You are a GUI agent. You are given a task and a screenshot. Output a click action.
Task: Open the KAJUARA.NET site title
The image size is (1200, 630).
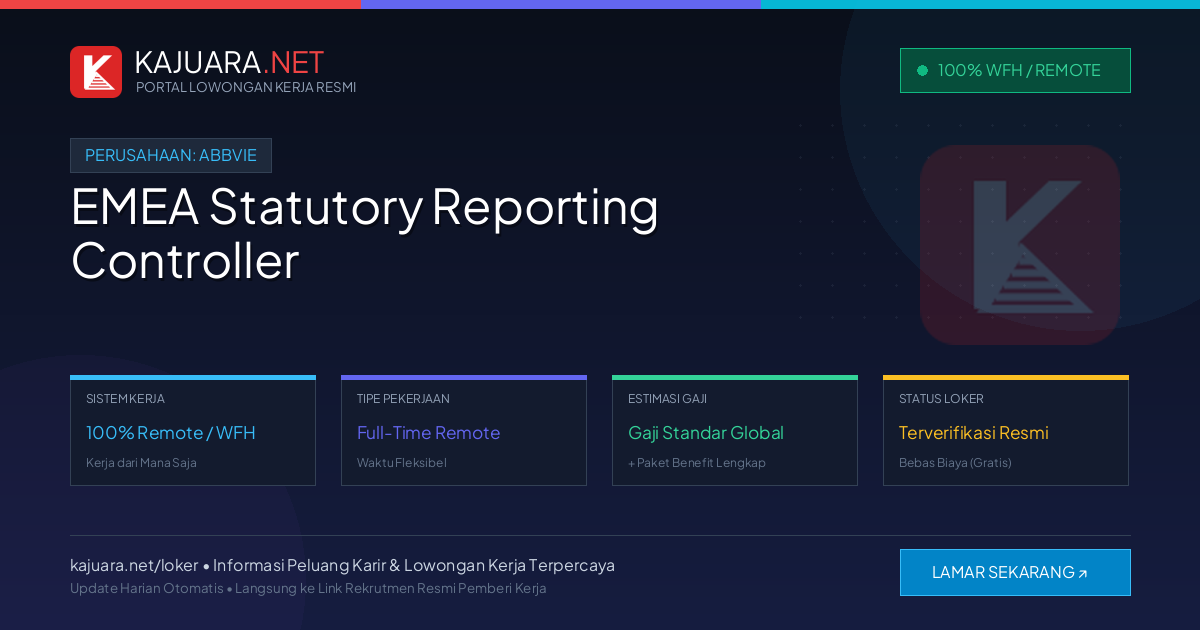(x=229, y=62)
